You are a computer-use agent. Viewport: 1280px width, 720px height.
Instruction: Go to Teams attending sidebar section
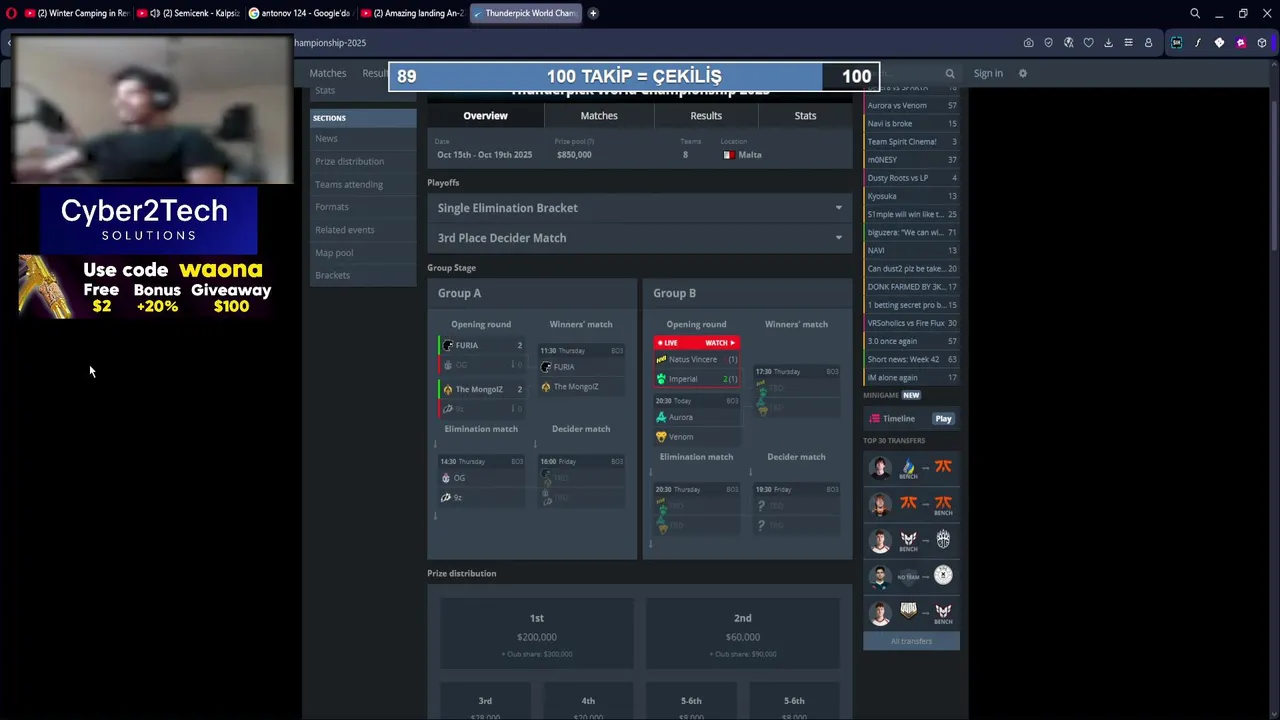(349, 185)
